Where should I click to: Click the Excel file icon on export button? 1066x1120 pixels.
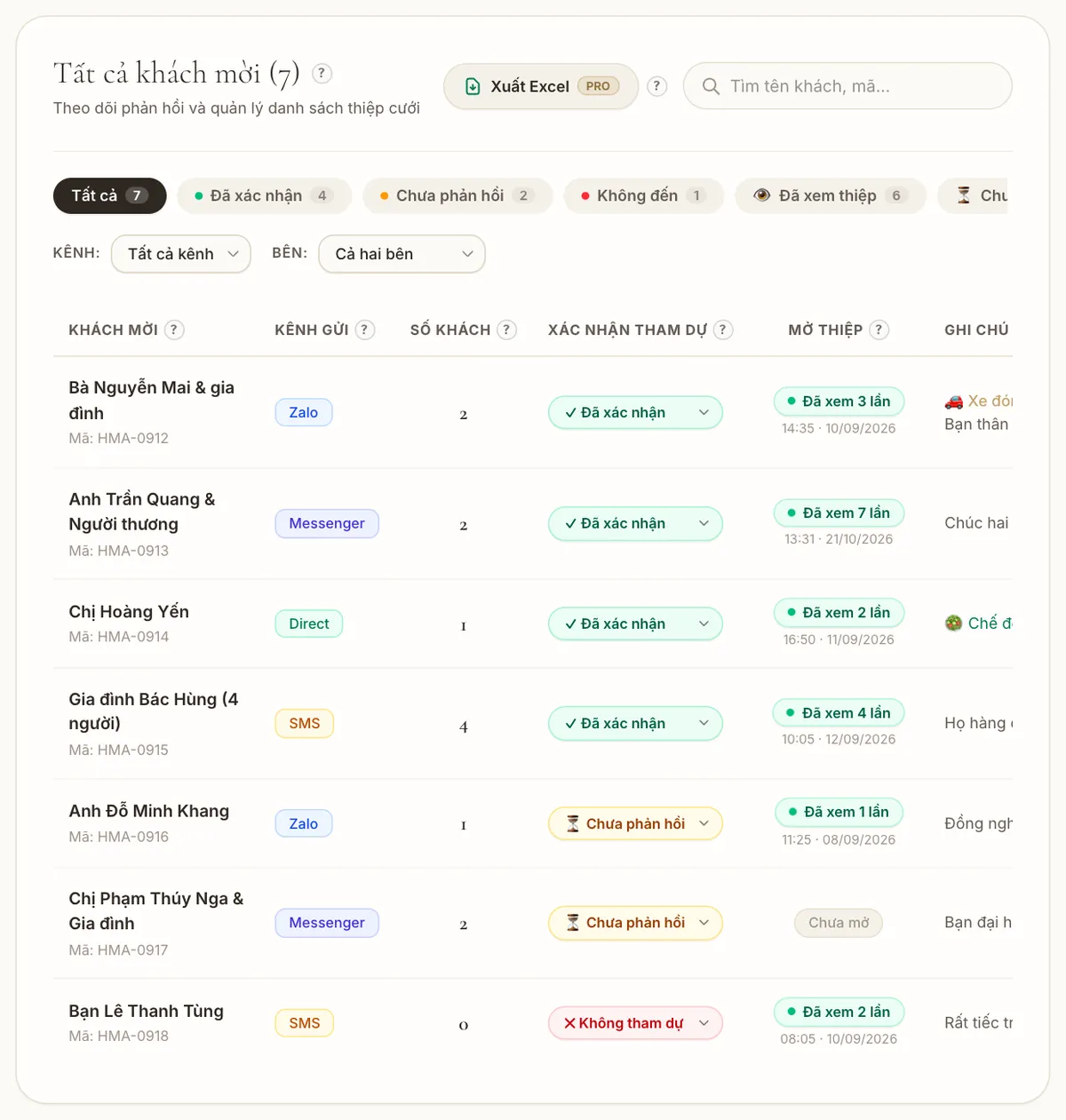pyautogui.click(x=473, y=86)
